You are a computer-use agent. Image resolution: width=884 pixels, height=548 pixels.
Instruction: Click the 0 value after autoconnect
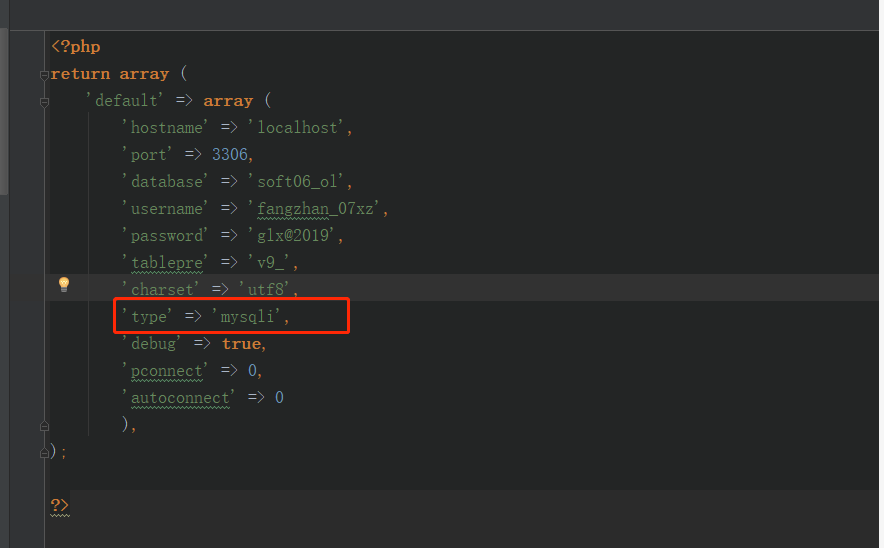279,397
